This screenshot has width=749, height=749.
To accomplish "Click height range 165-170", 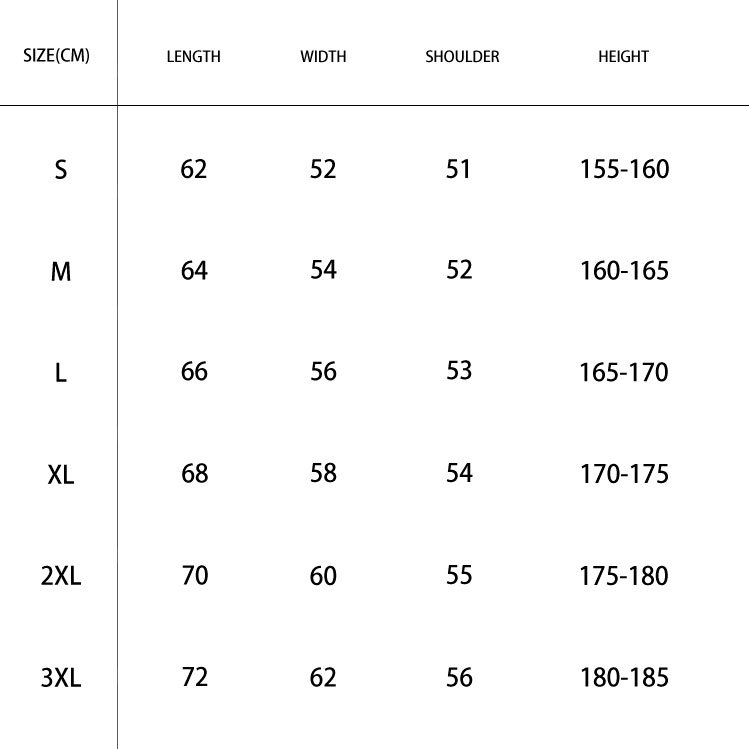I will tap(624, 373).
